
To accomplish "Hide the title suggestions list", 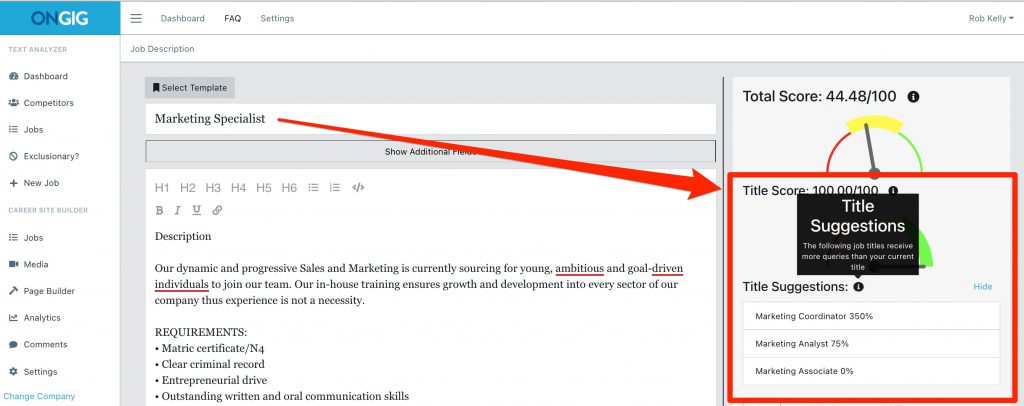I will tap(982, 287).
